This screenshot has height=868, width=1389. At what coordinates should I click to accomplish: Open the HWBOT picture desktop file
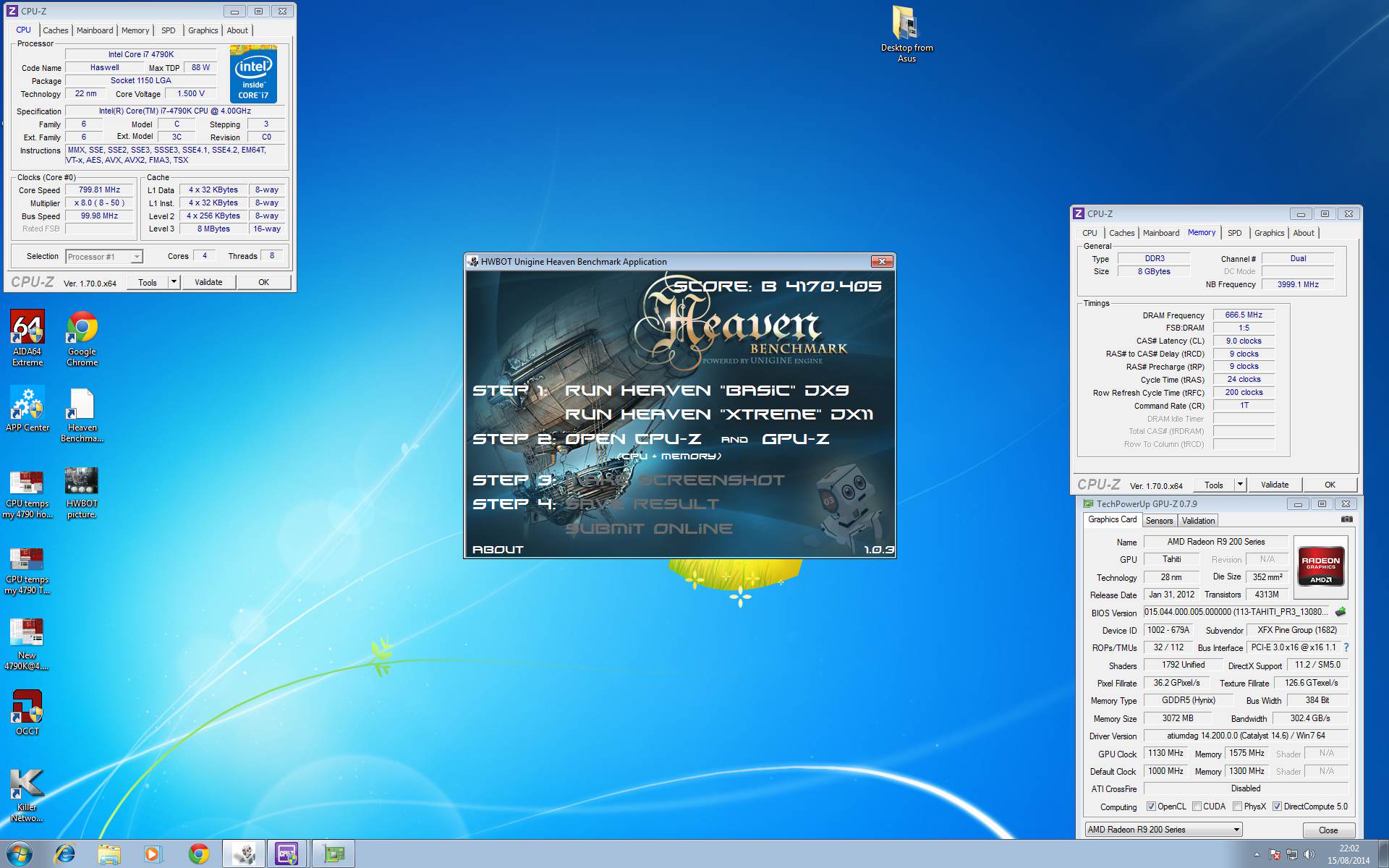pyautogui.click(x=81, y=493)
